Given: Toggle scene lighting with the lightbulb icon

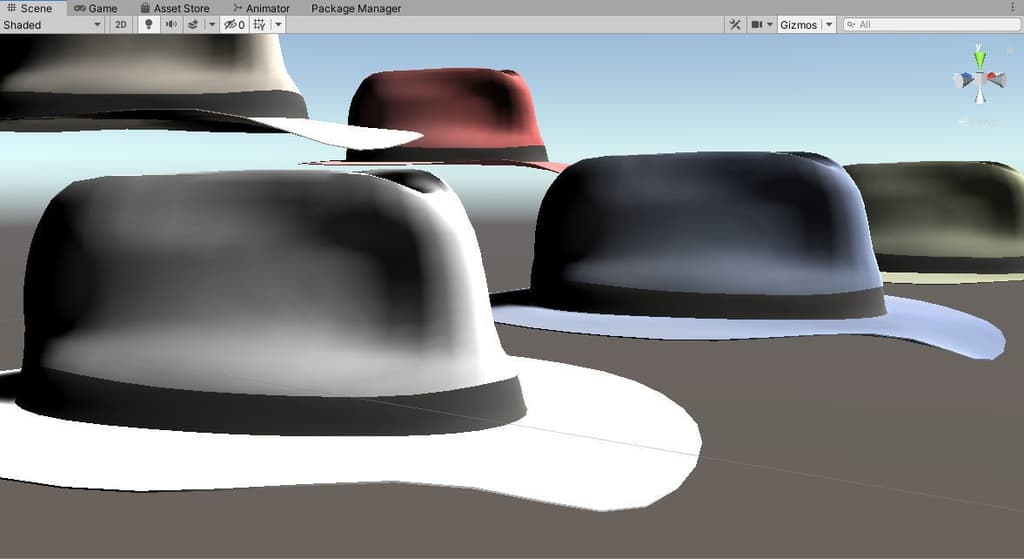Looking at the screenshot, I should [x=149, y=25].
